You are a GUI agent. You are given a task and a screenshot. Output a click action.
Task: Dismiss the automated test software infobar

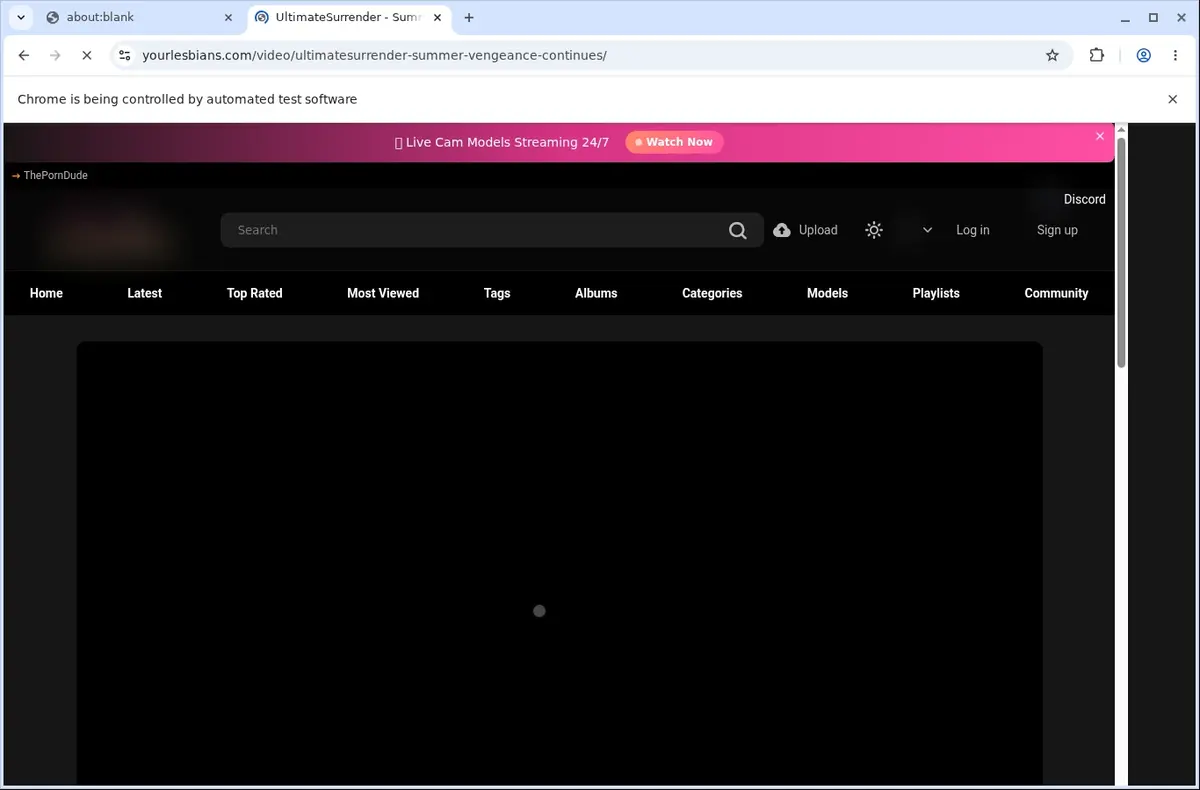tap(1173, 99)
